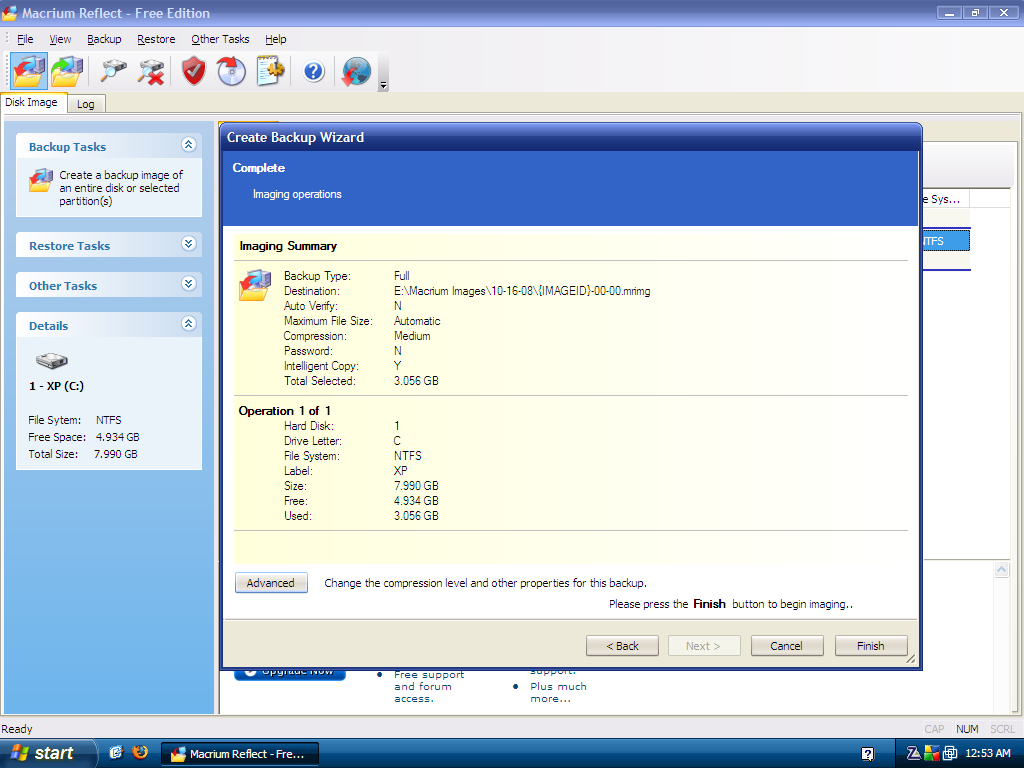The height and width of the screenshot is (768, 1024).
Task: Click the wizard window resize grip corner
Action: [x=910, y=658]
